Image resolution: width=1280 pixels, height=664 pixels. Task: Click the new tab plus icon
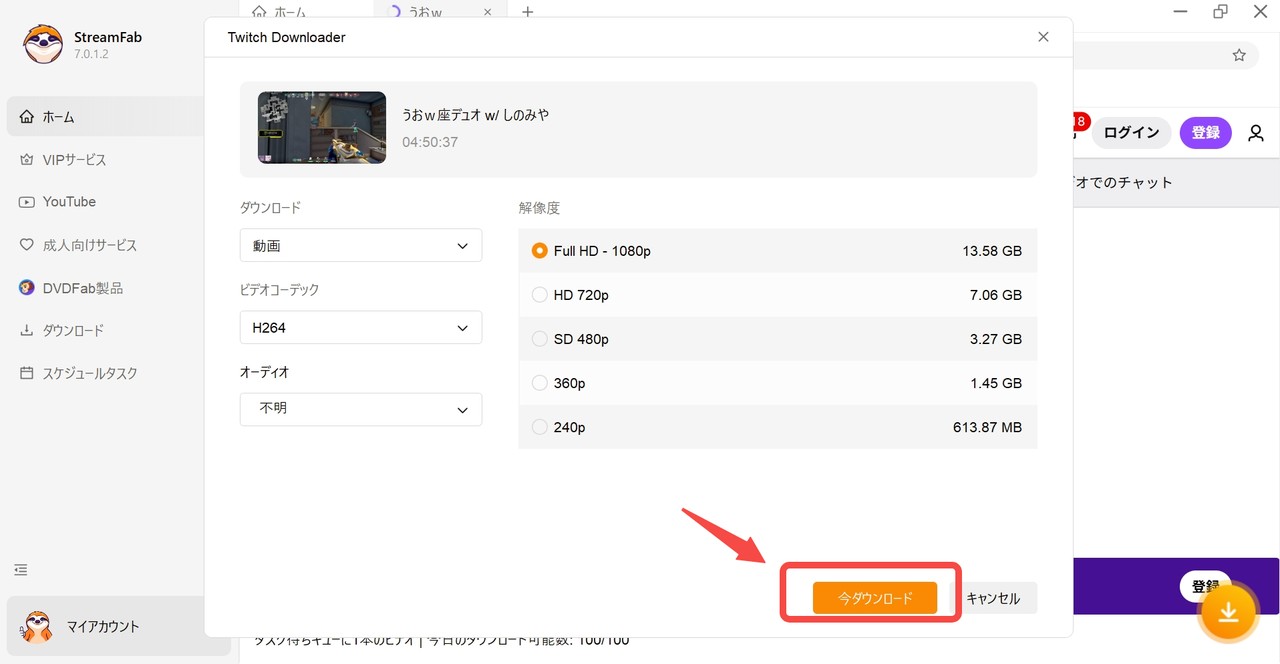(528, 12)
